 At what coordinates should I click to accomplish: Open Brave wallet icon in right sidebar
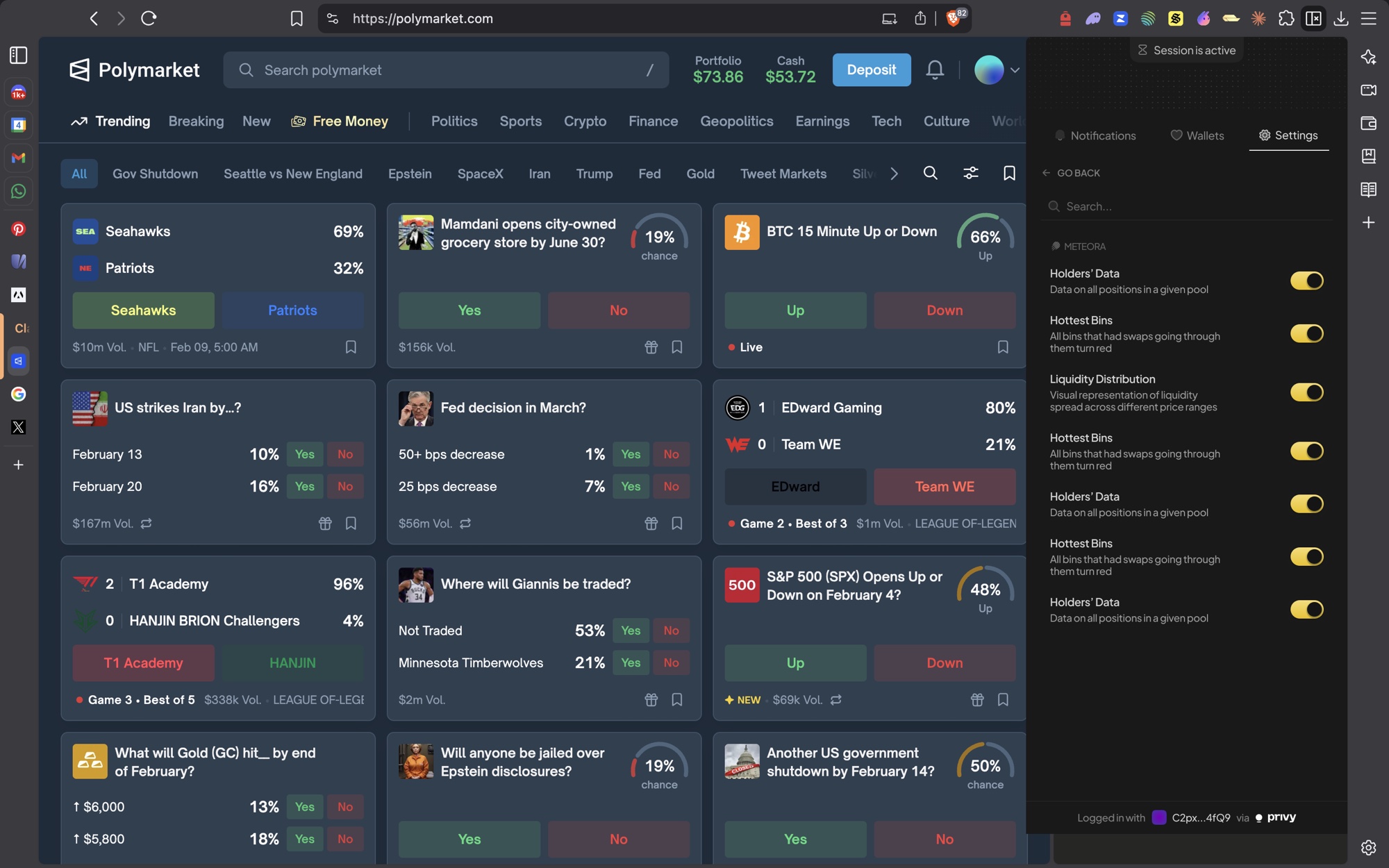tap(1368, 123)
